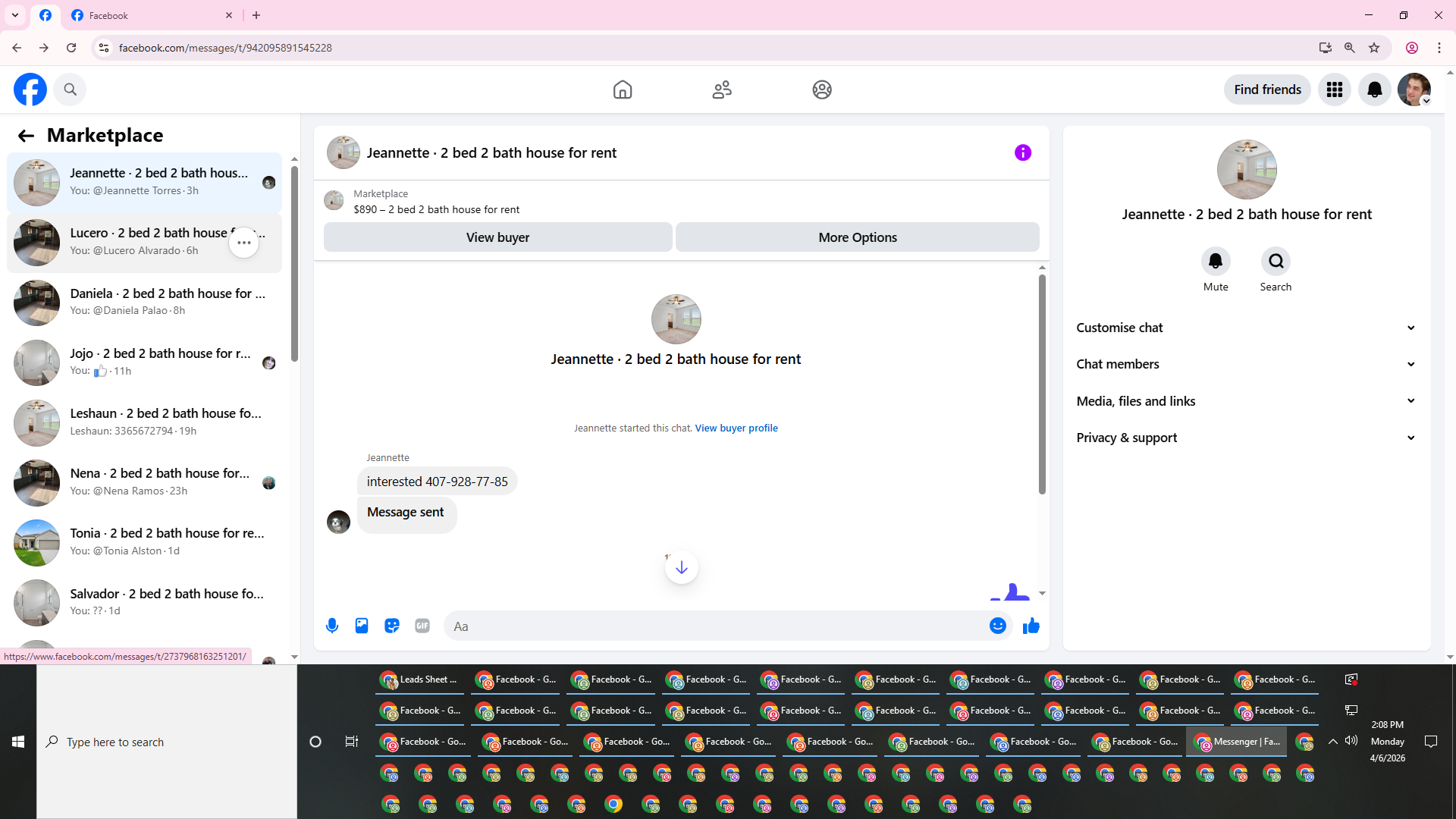Open Windows Start menu
The image size is (1456, 819).
tap(18, 742)
